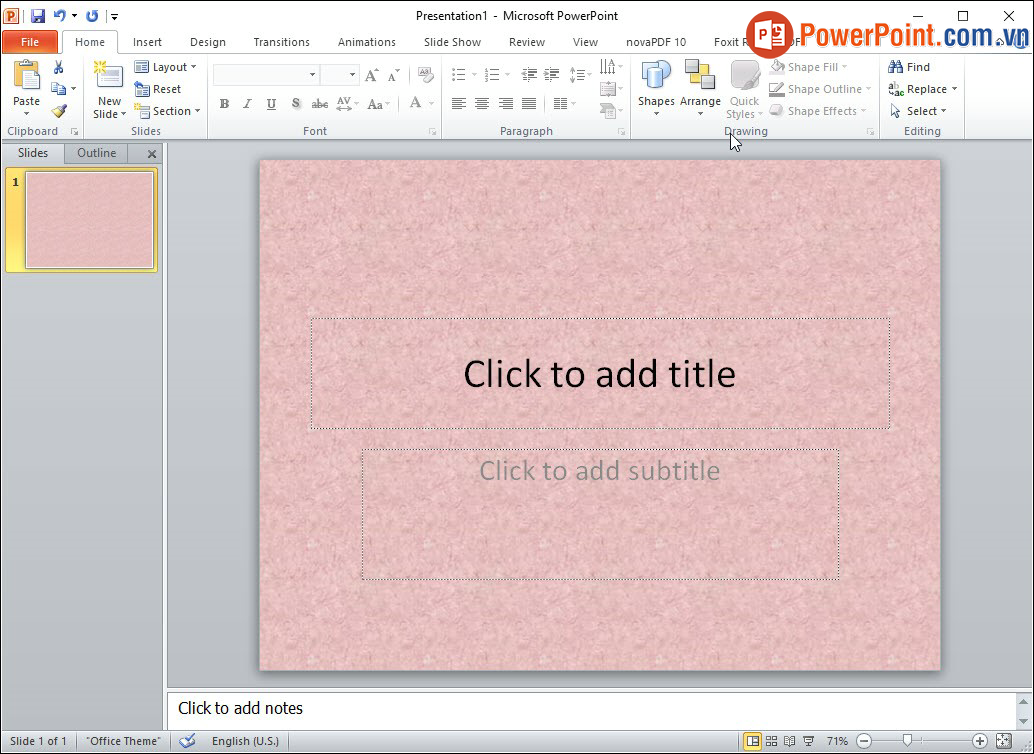
Task: Click the Format Painter brush icon
Action: tap(59, 111)
